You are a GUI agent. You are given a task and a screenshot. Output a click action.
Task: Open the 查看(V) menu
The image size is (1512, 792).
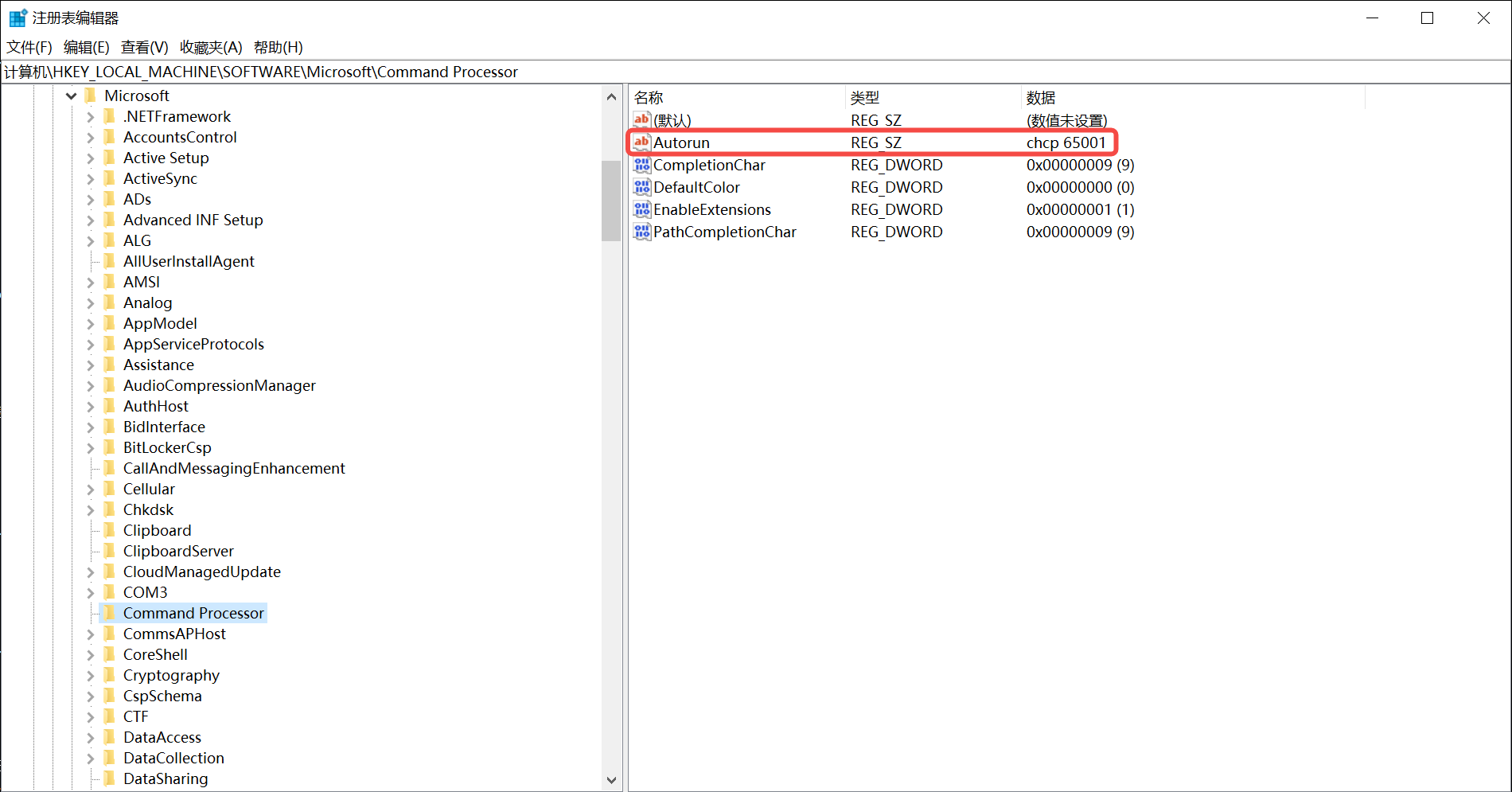click(144, 47)
